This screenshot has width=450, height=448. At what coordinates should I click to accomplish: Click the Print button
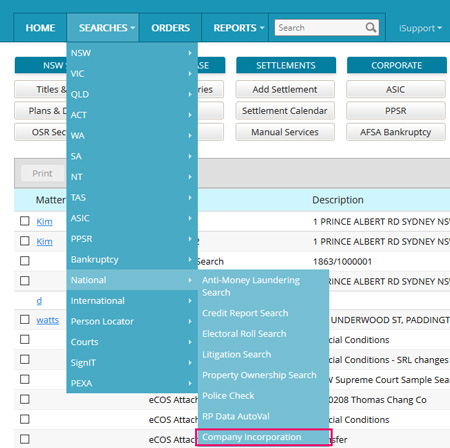[x=42, y=174]
